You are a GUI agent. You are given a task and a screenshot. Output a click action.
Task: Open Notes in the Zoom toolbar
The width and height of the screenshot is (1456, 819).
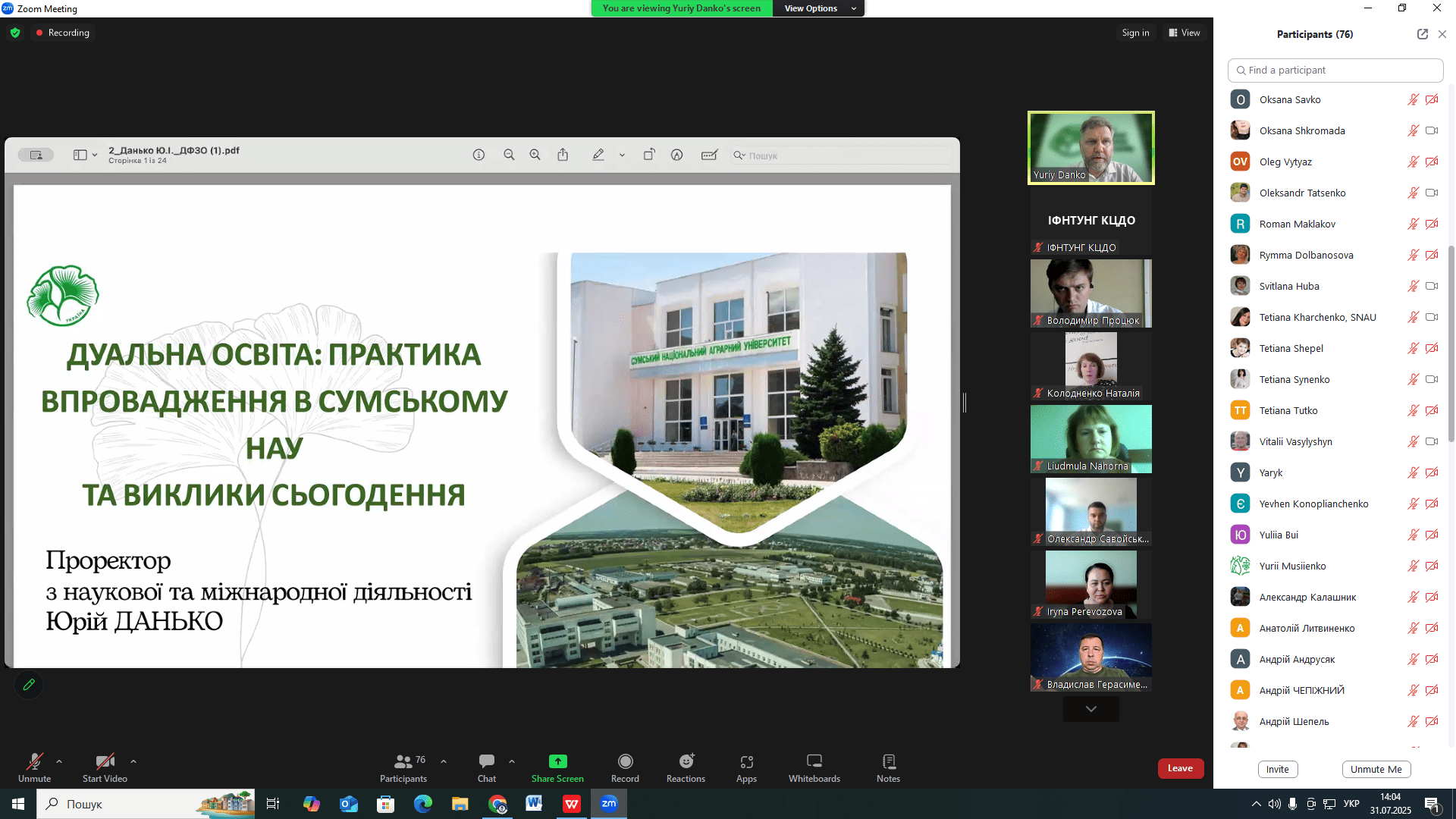tap(888, 767)
